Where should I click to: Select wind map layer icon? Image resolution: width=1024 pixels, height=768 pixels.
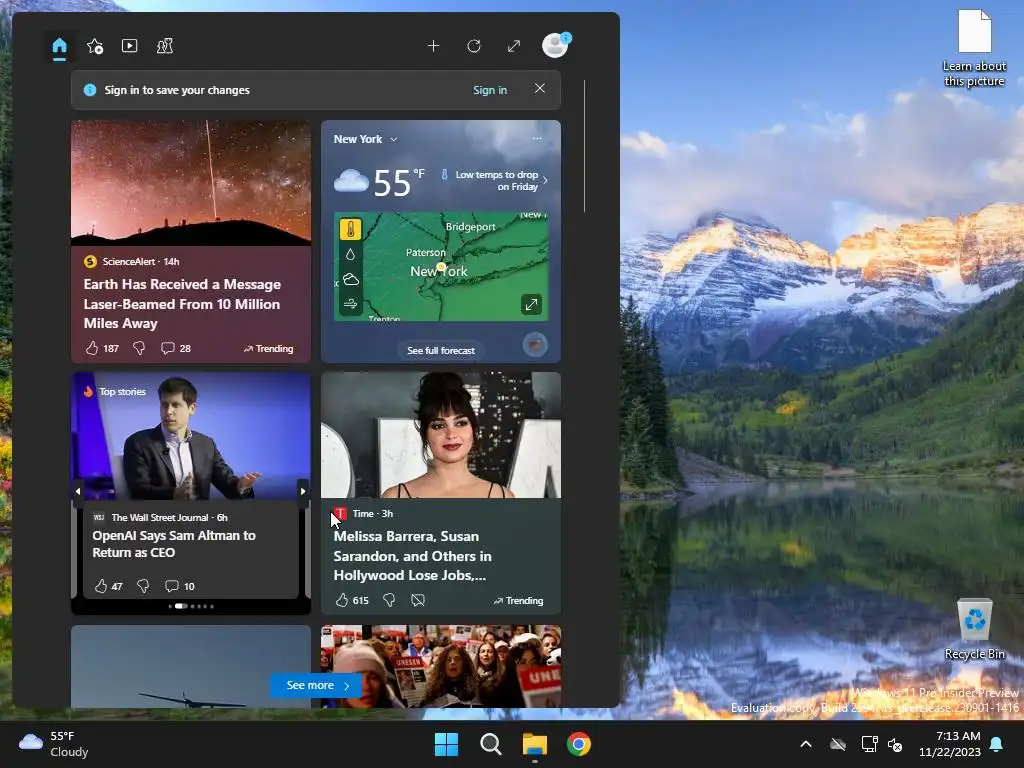click(x=351, y=304)
